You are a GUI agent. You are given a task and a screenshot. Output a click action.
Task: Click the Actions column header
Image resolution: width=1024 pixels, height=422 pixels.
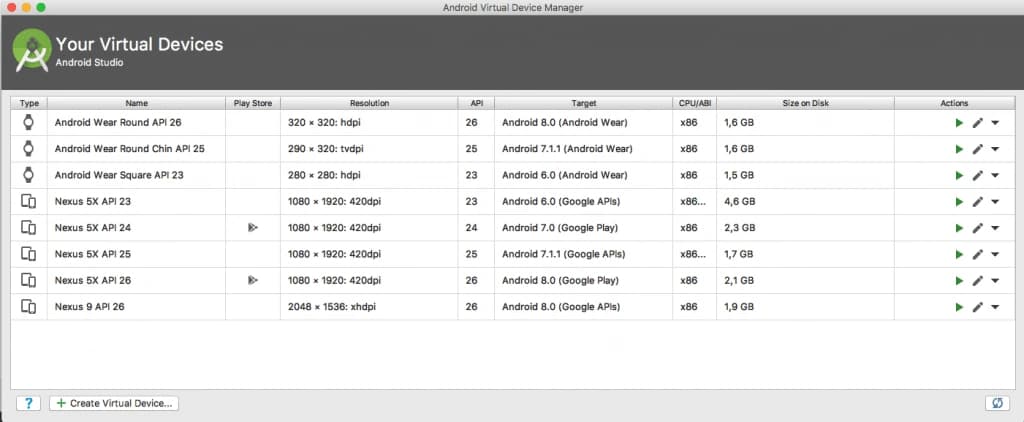(955, 103)
